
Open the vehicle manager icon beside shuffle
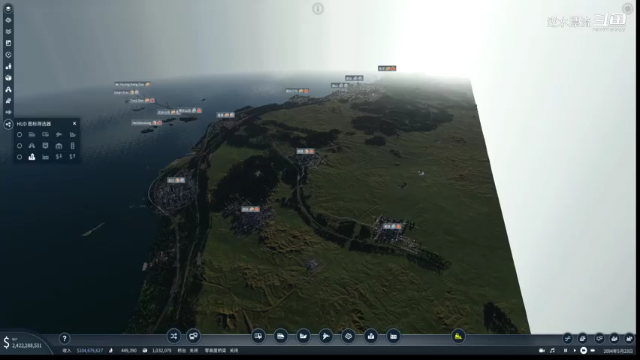[x=193, y=336]
